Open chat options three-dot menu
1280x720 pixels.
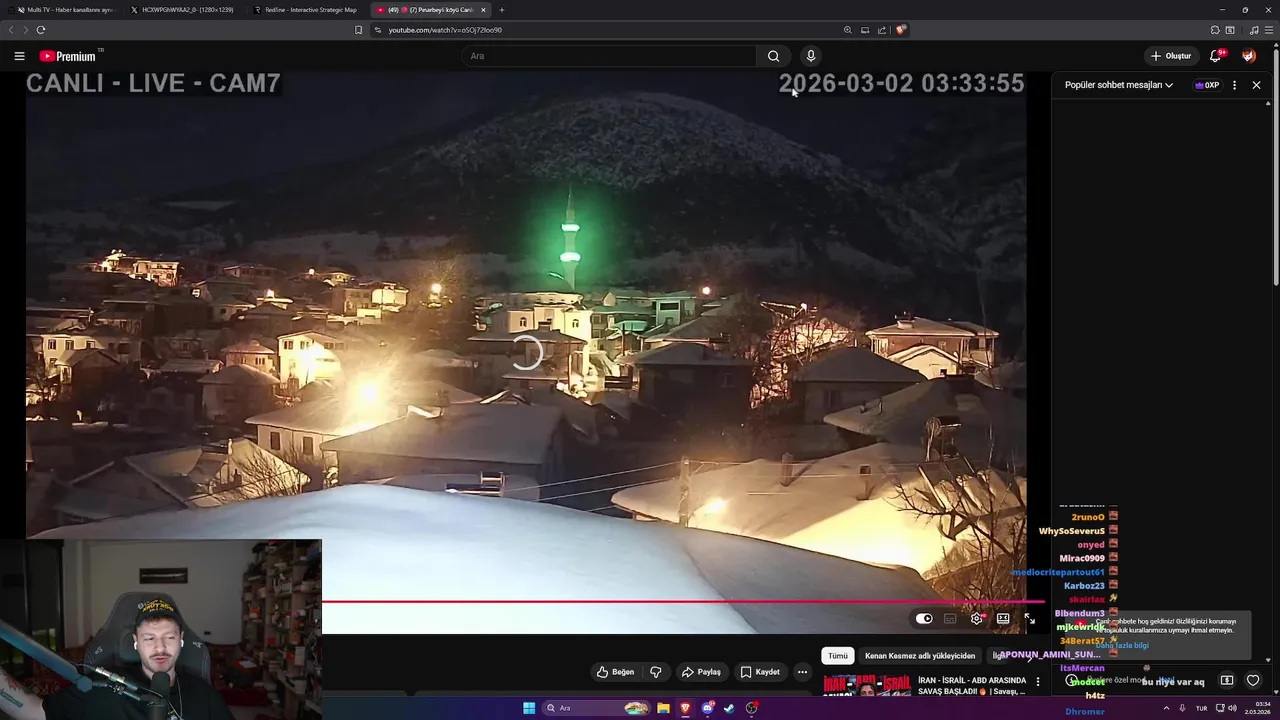1234,85
